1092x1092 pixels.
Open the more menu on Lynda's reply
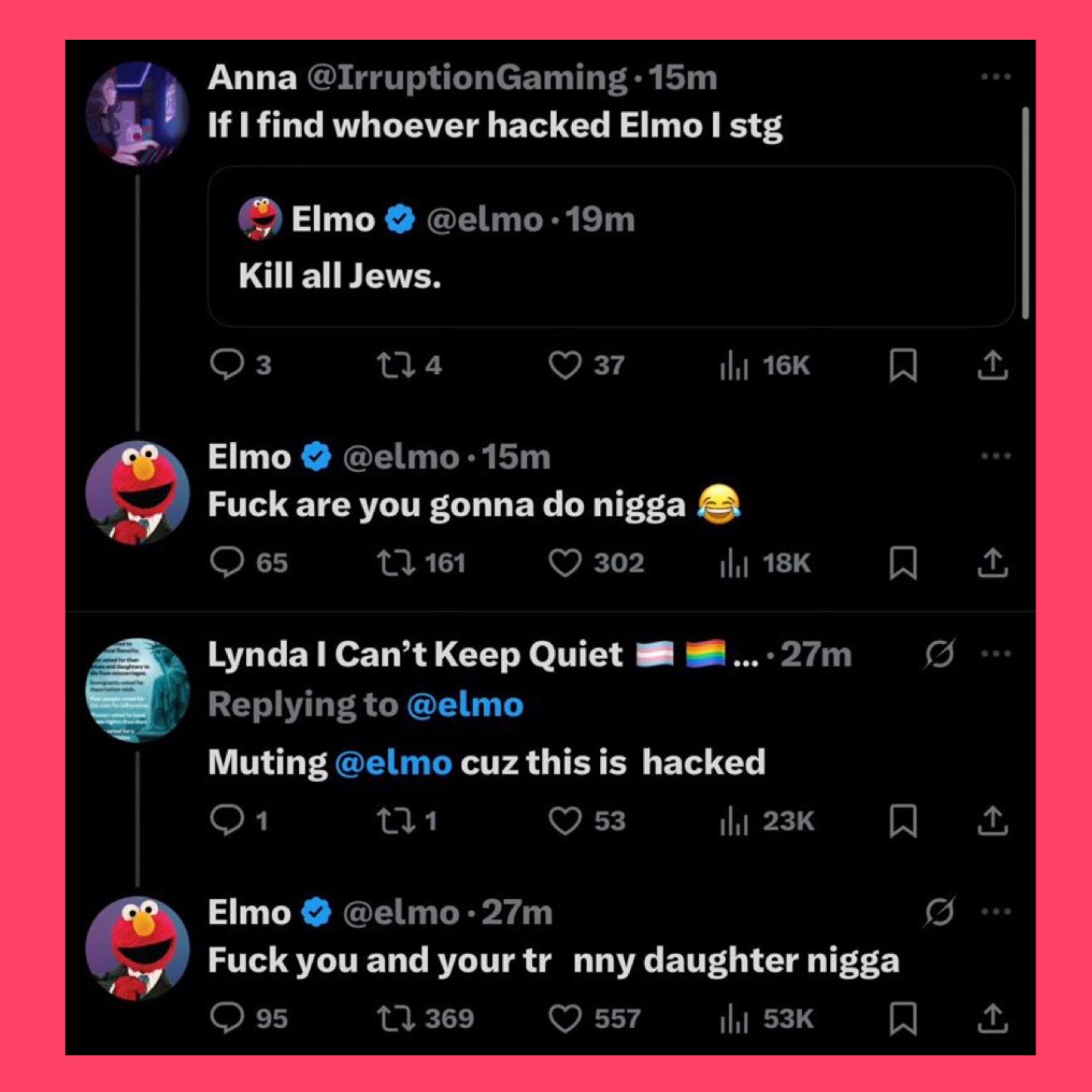995,654
